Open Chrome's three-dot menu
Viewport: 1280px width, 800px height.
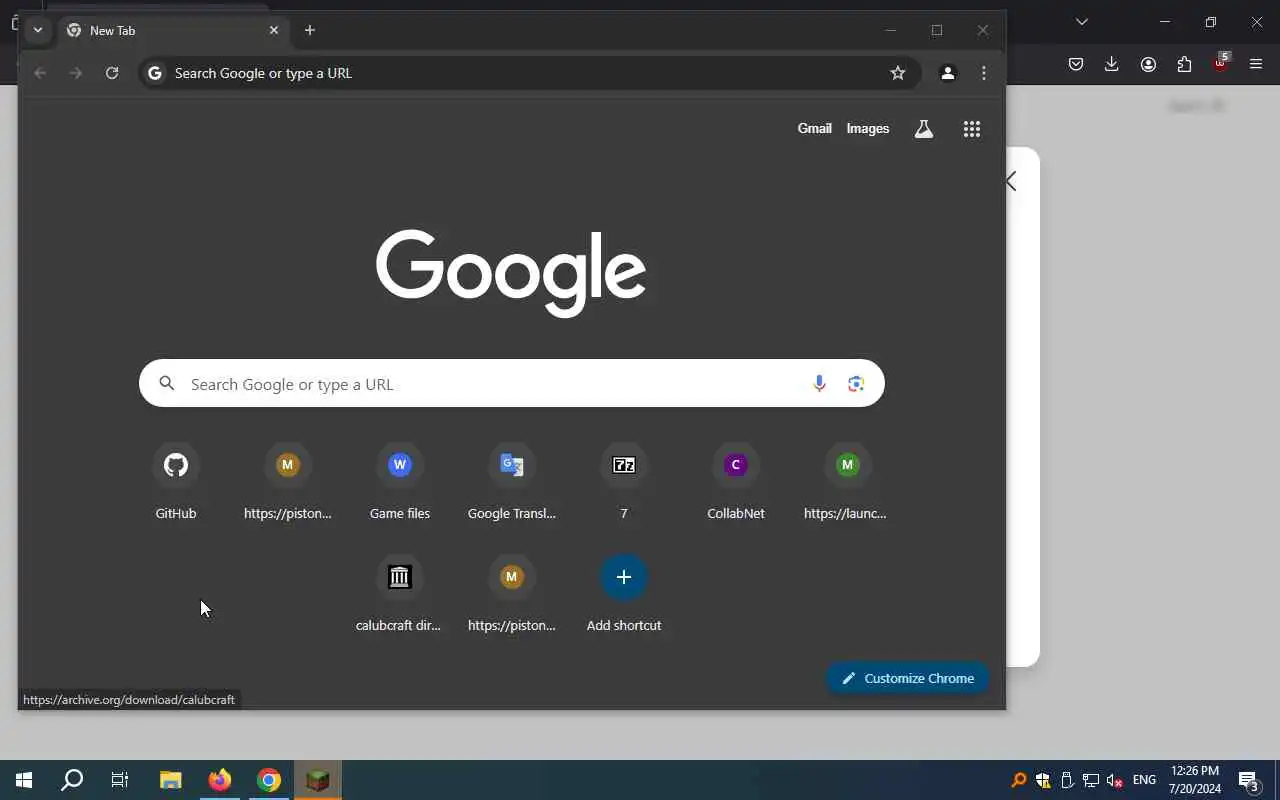coord(984,73)
